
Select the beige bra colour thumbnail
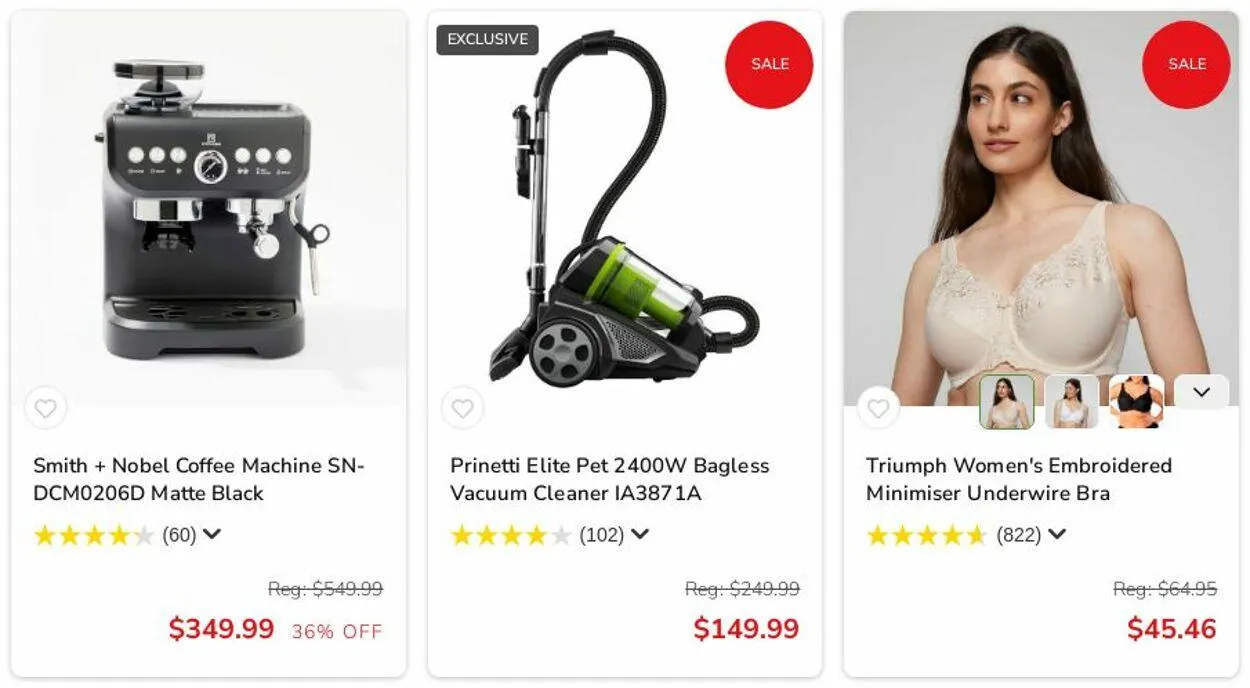[x=1007, y=402]
